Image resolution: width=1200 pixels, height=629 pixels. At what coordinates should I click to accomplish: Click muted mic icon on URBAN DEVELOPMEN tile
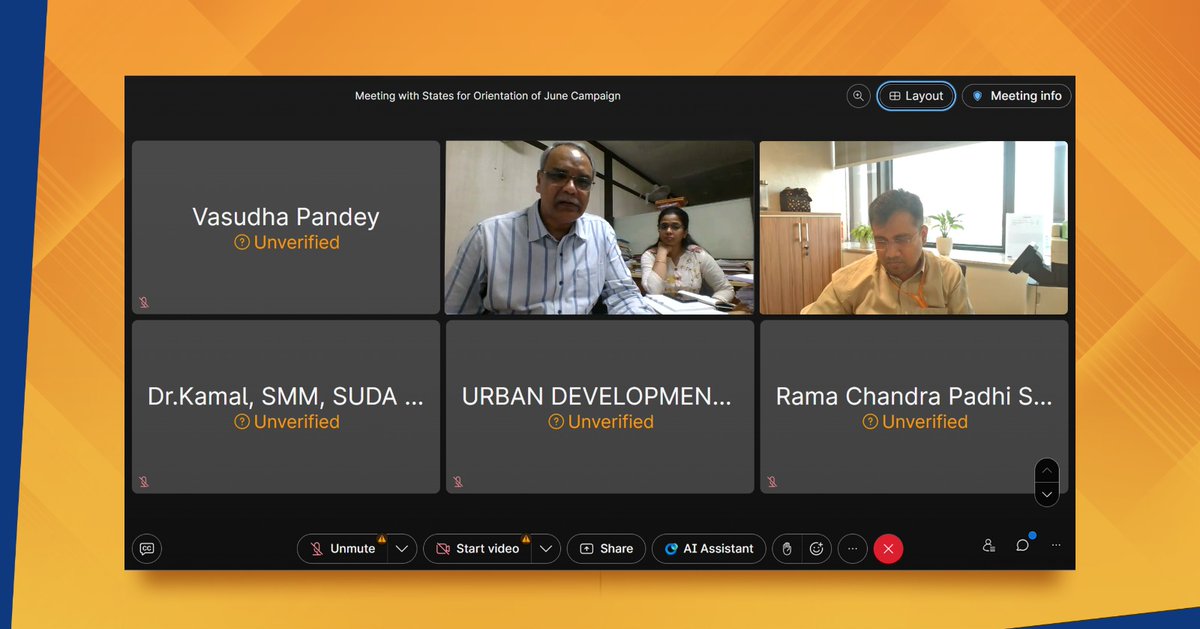coord(458,481)
